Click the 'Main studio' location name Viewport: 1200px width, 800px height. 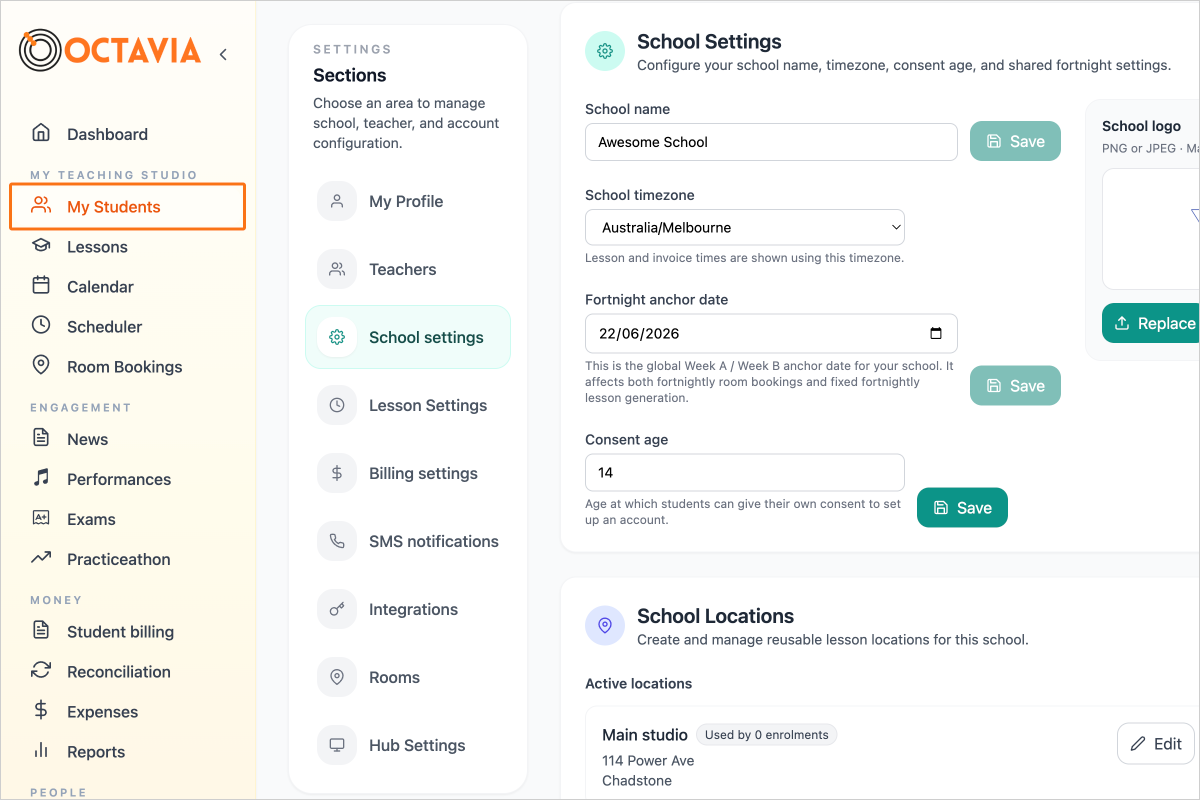pyautogui.click(x=645, y=735)
